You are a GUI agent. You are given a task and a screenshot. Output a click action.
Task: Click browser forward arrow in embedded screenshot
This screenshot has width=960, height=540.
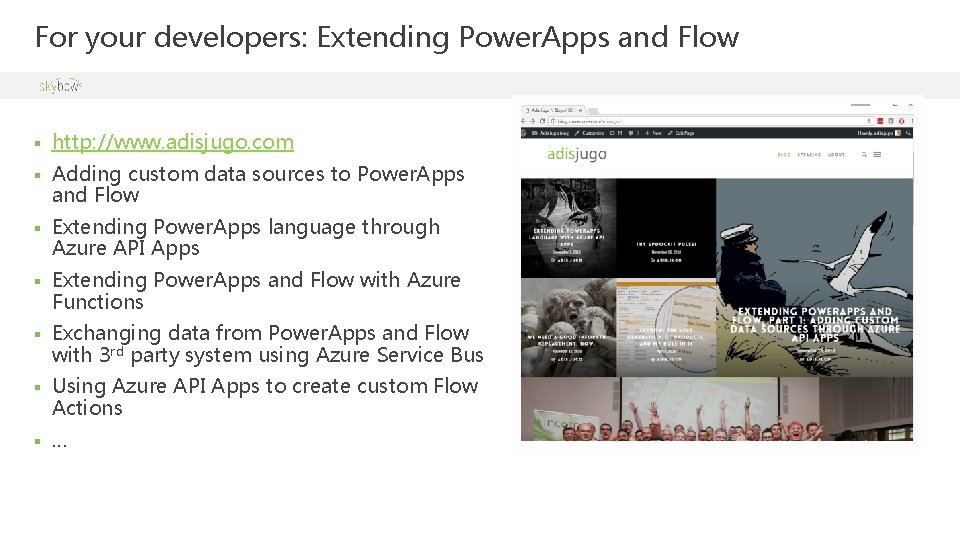[532, 121]
